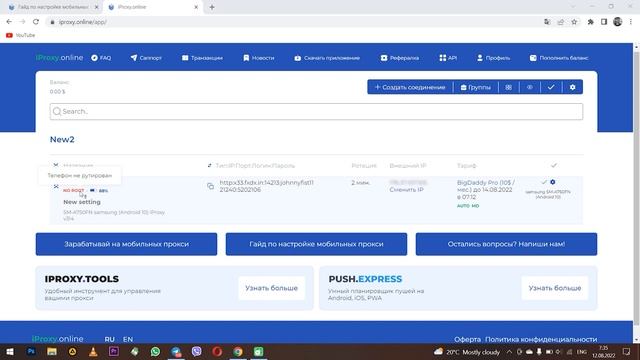Viewport: 640px width, 360px height.
Task: Reload the page with refresh icon
Action: click(36, 22)
